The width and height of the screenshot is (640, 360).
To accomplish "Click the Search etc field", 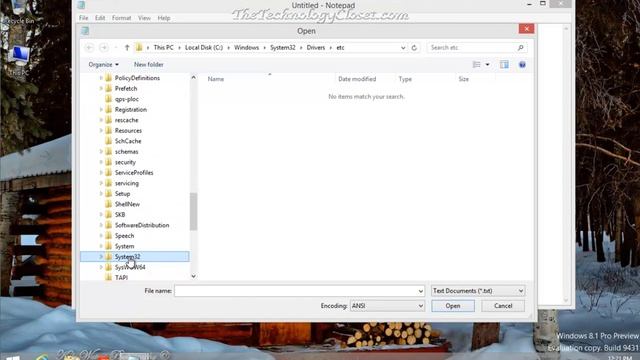I will click(x=471, y=48).
